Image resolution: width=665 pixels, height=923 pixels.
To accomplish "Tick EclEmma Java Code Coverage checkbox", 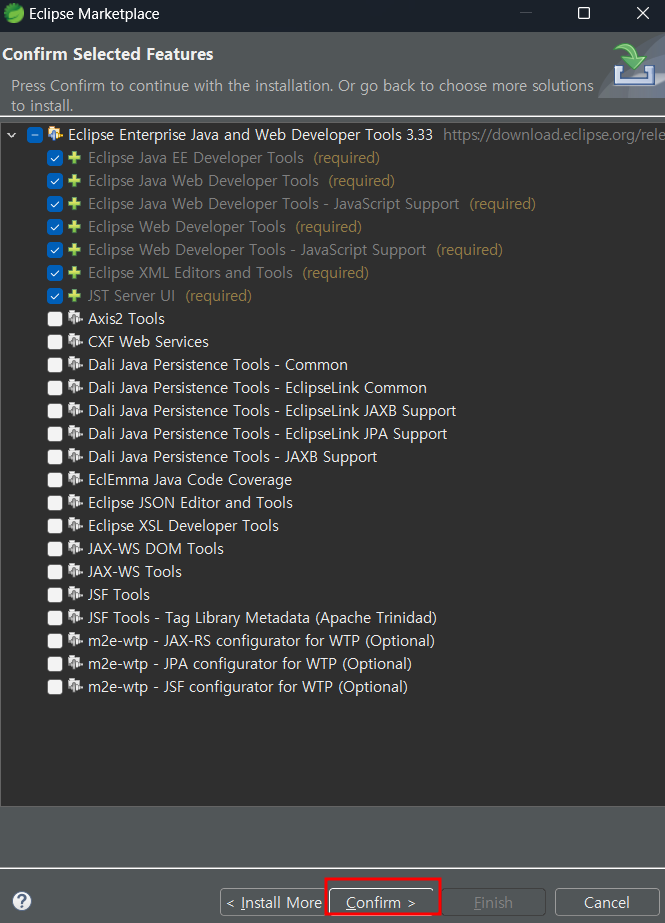I will (x=55, y=480).
